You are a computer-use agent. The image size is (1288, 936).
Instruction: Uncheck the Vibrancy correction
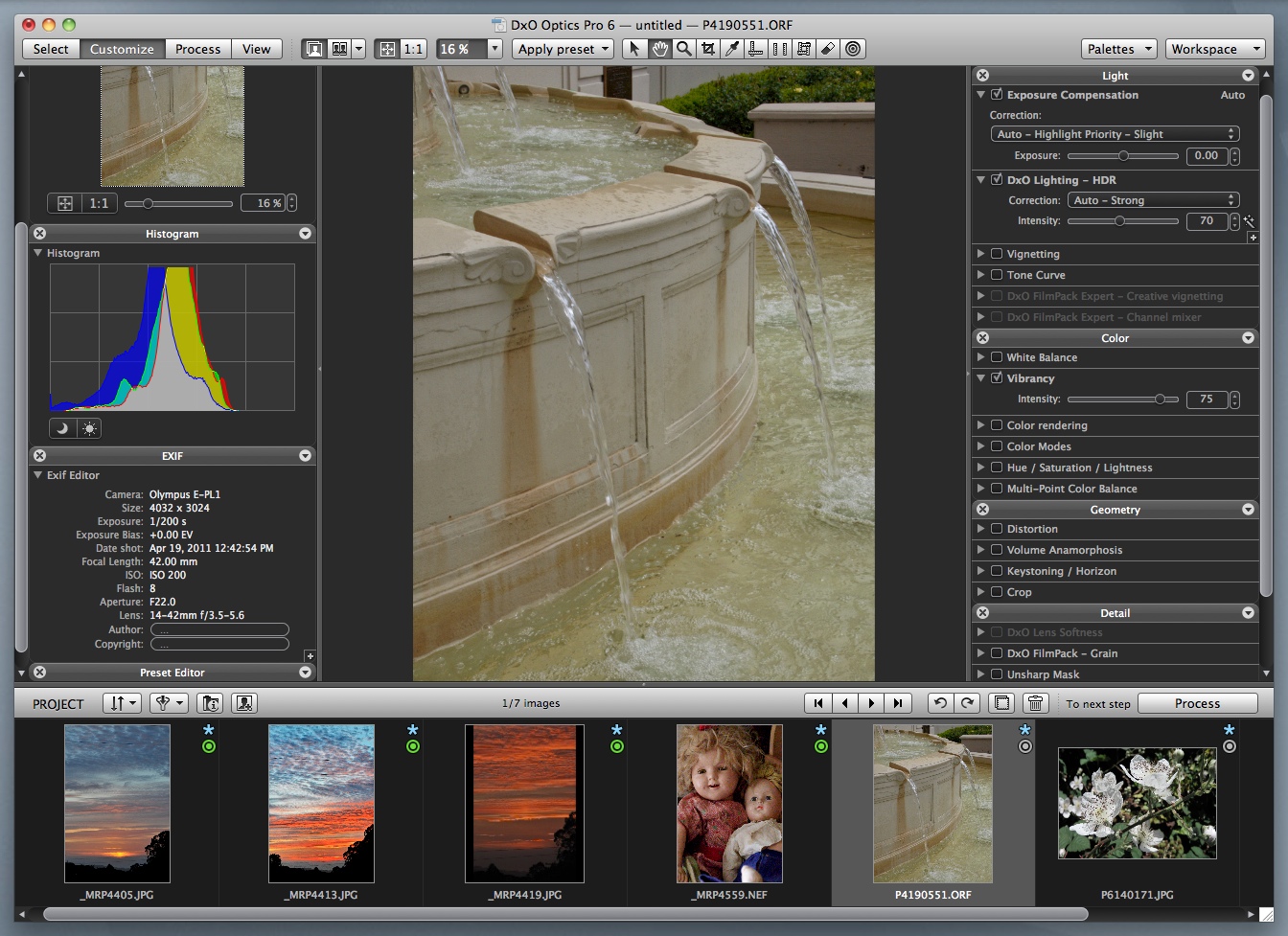(x=997, y=378)
